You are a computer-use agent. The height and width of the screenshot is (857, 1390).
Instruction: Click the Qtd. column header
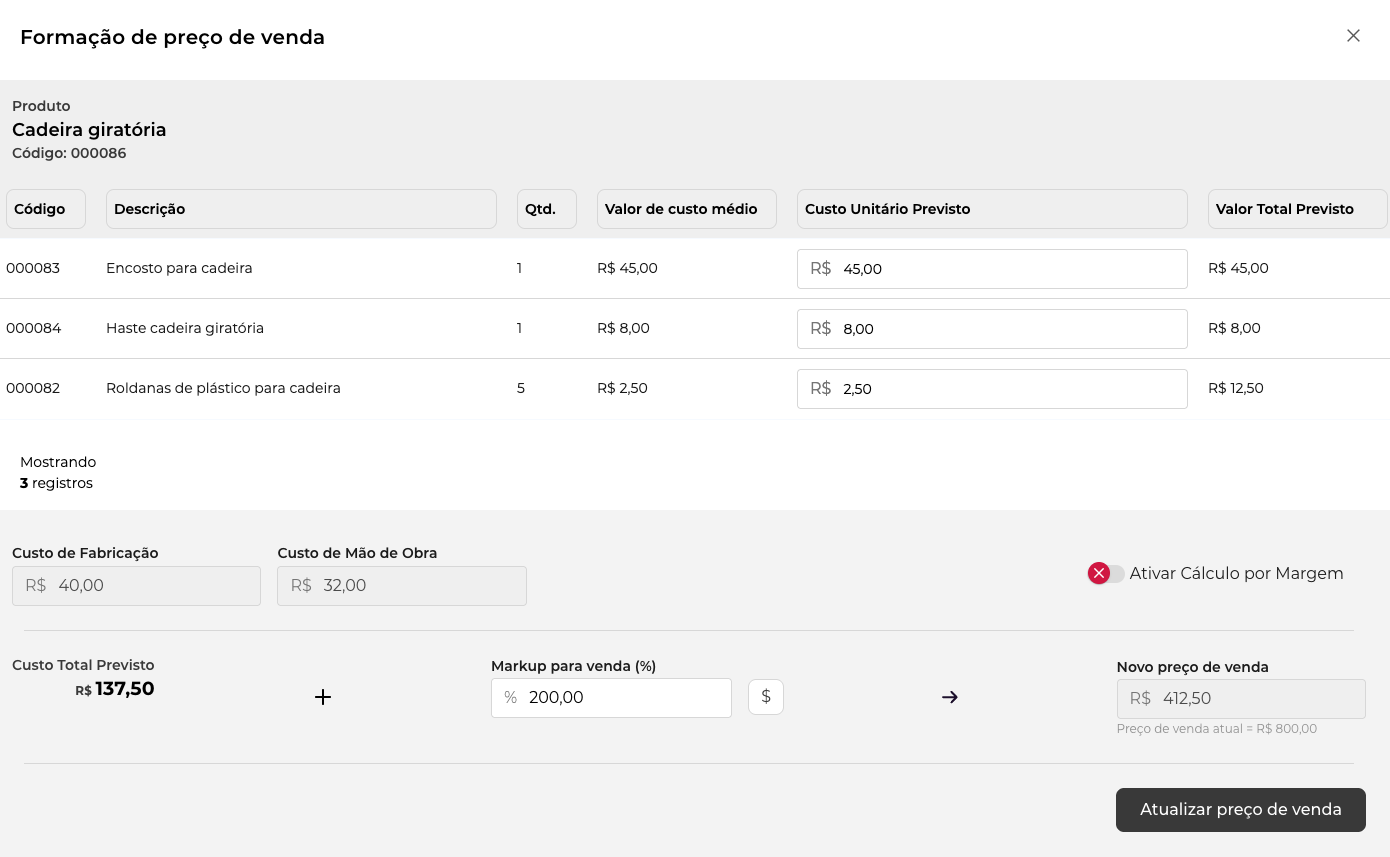pyautogui.click(x=546, y=209)
